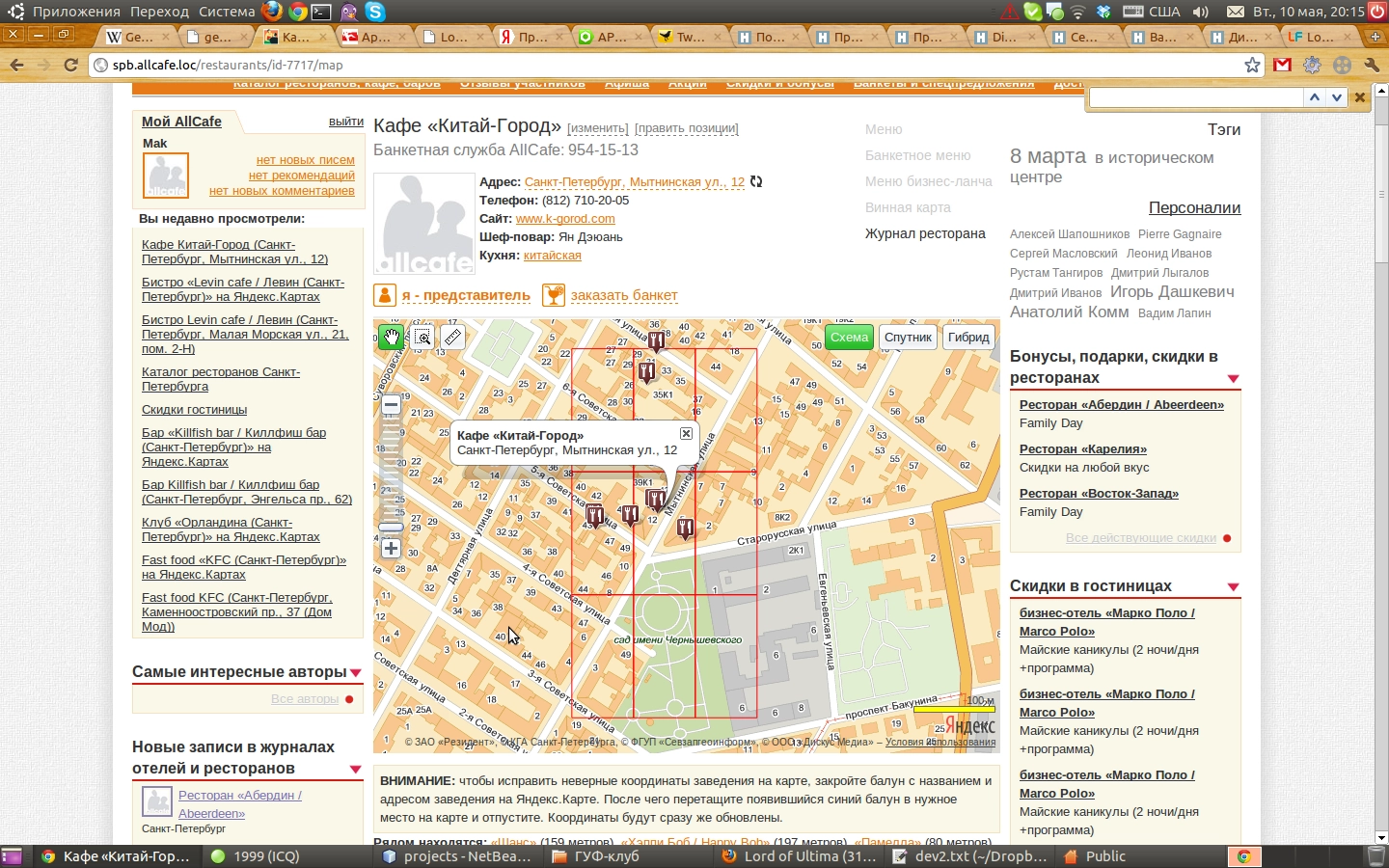Viewport: 1389px width, 868px height.
Task: Open the «китайская» cuisine link
Action: coord(552,256)
